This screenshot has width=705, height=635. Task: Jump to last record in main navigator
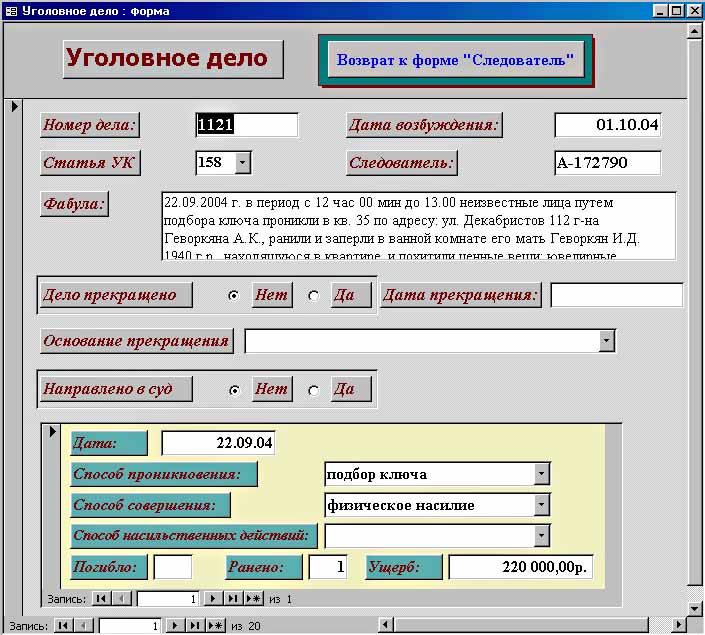pyautogui.click(x=195, y=626)
